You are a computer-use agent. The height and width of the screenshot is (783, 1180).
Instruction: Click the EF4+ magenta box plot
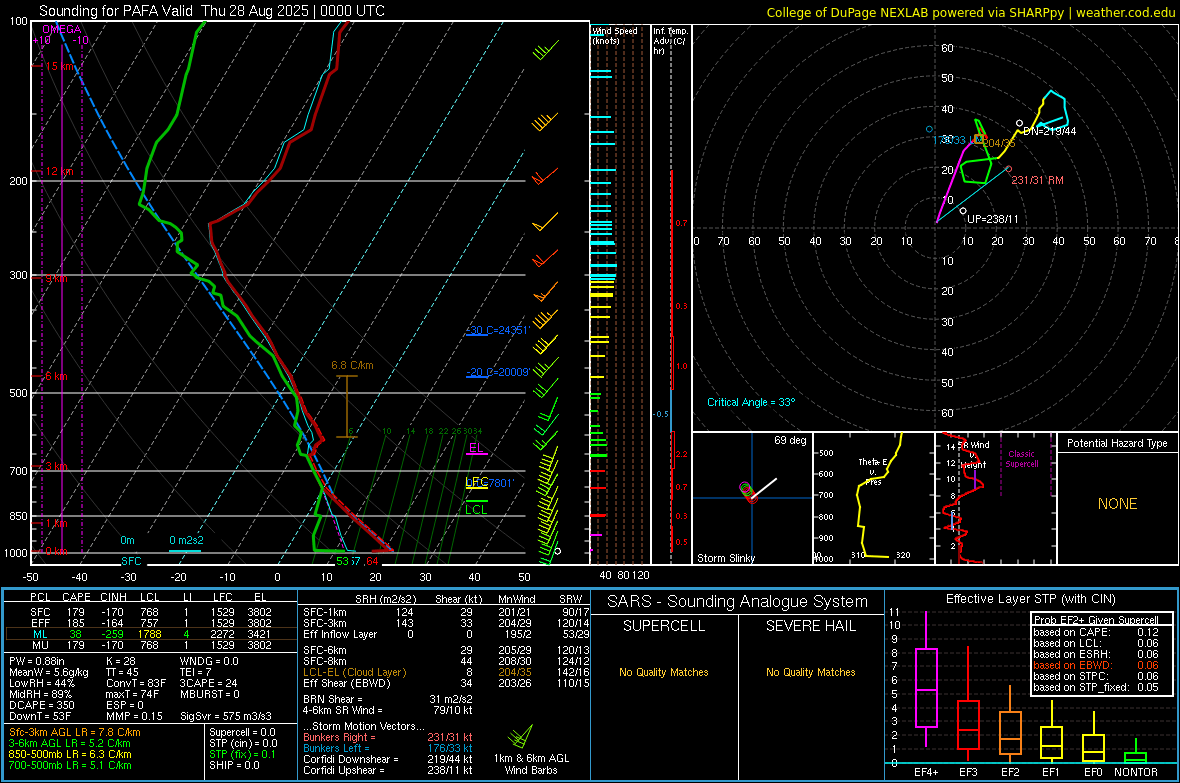pos(926,680)
